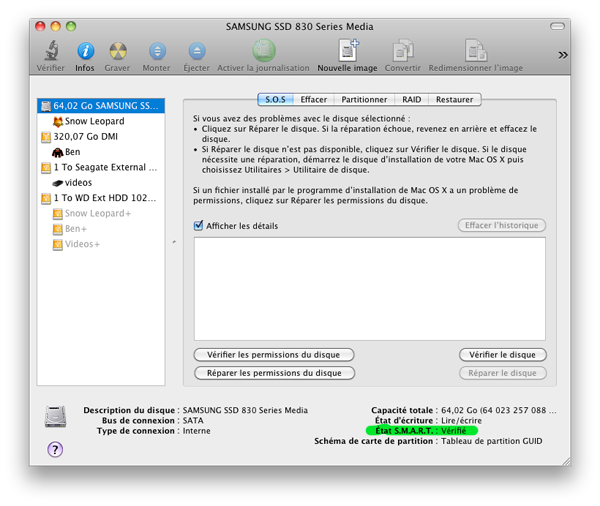Click the Description du disque value
The width and height of the screenshot is (600, 506).
(x=245, y=410)
